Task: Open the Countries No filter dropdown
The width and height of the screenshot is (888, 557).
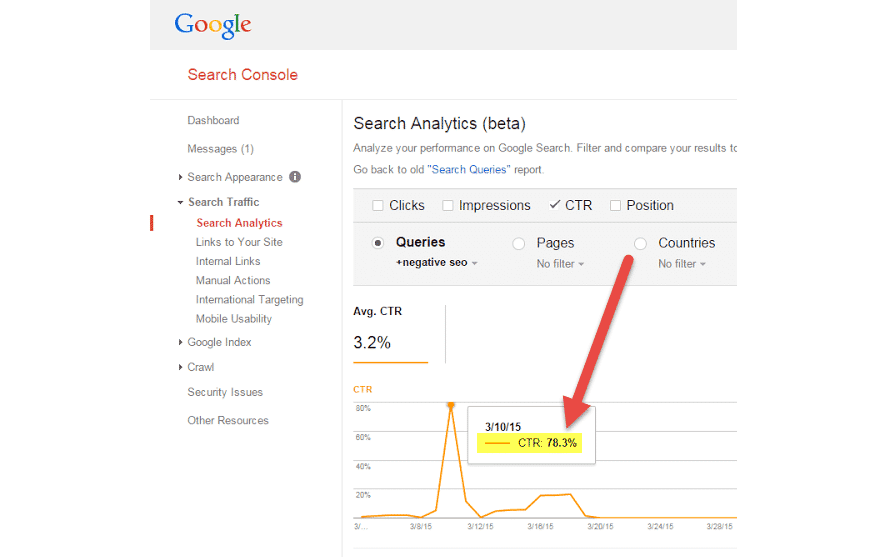Action: [x=682, y=264]
